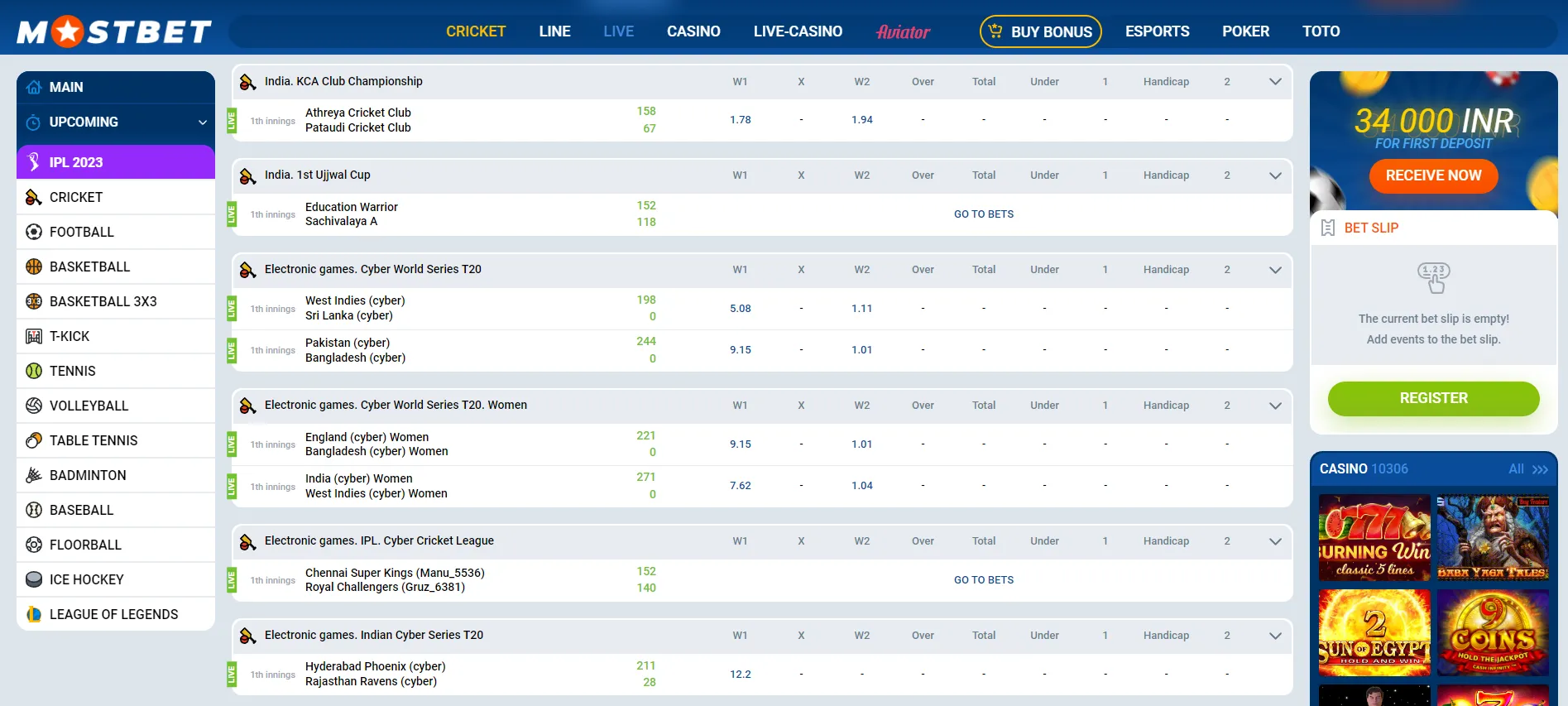Click the badminton shuttlecock icon

click(x=34, y=475)
